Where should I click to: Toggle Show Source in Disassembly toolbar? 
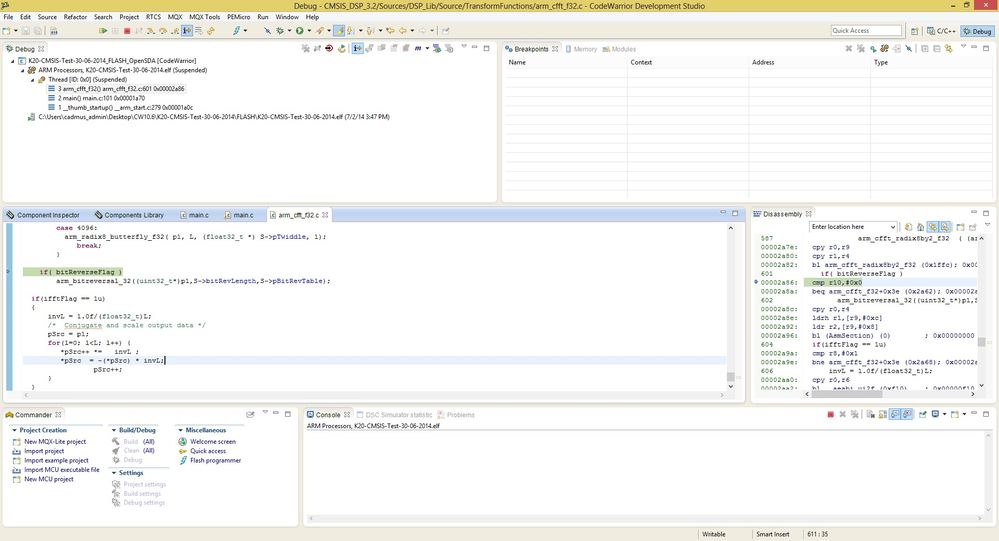click(x=932, y=227)
